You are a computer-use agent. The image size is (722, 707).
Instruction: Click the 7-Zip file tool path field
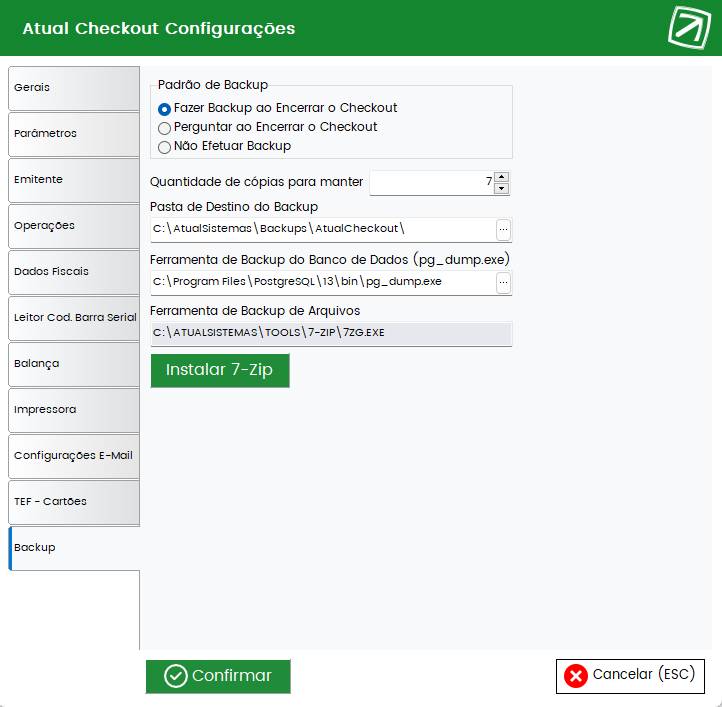coord(331,333)
